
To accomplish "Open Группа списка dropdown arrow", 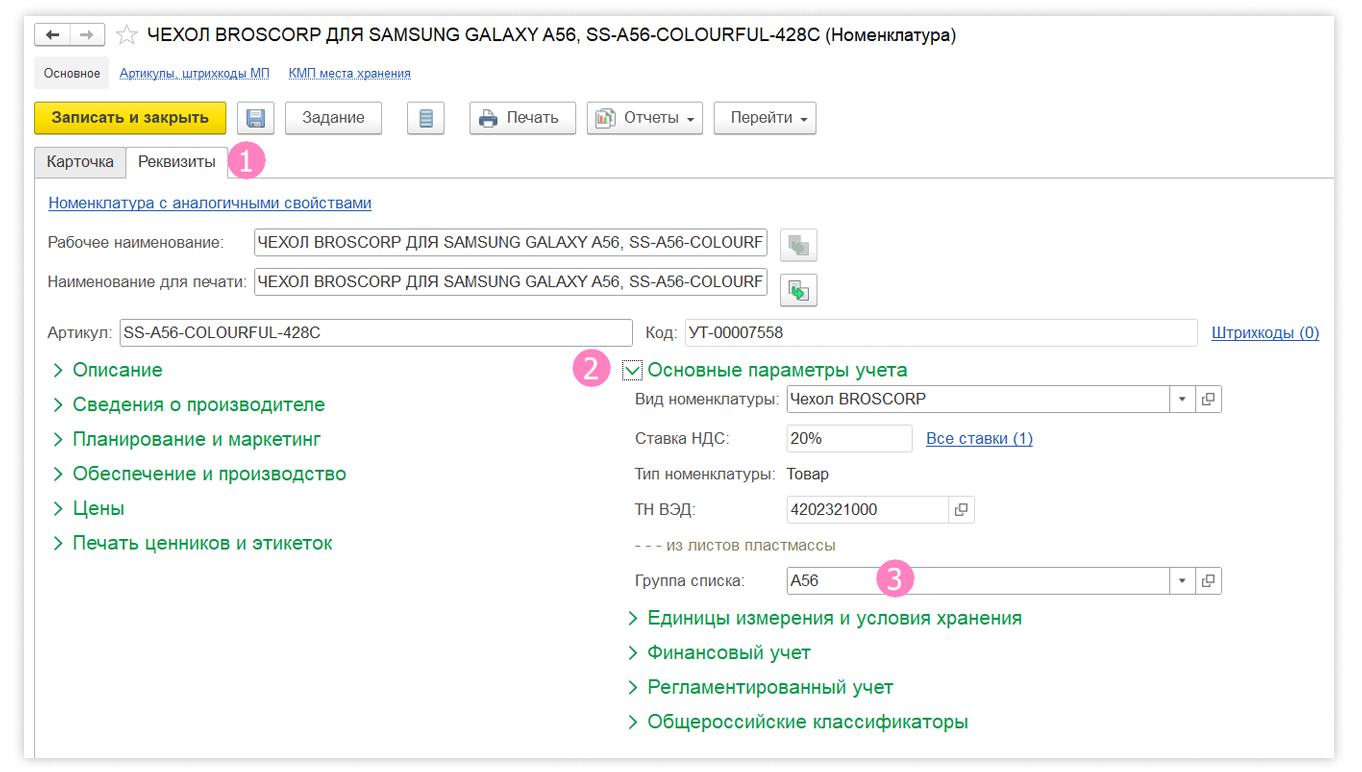I will tap(1182, 581).
